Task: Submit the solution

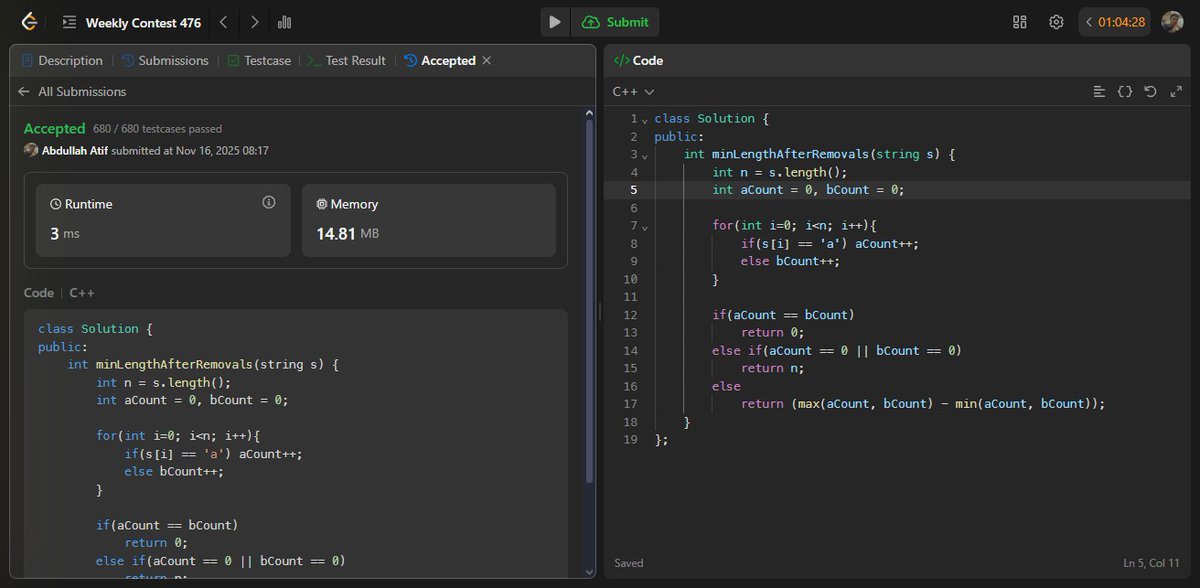Action: tap(616, 22)
